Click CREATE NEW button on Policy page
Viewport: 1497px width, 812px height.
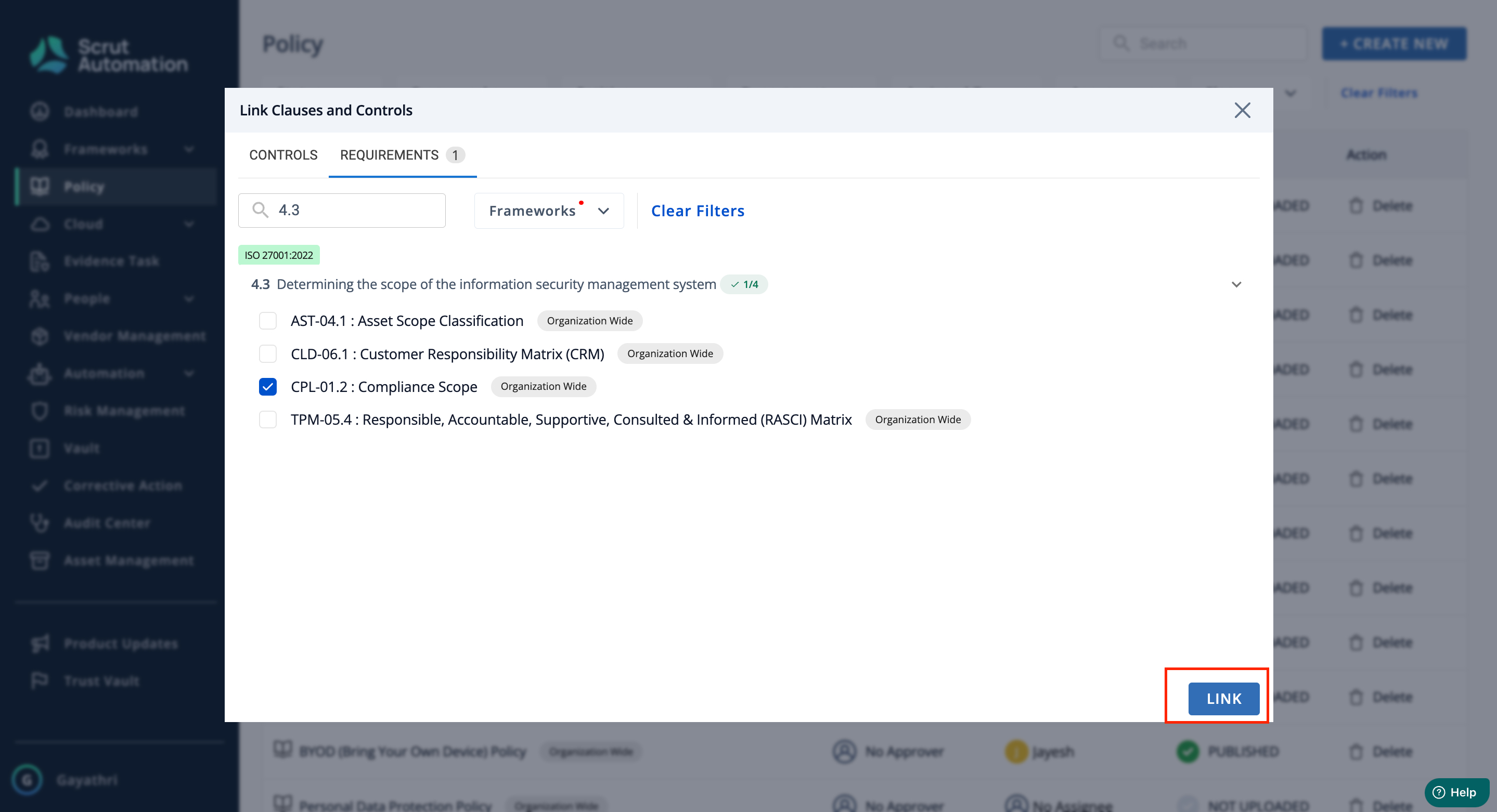[x=1393, y=44]
